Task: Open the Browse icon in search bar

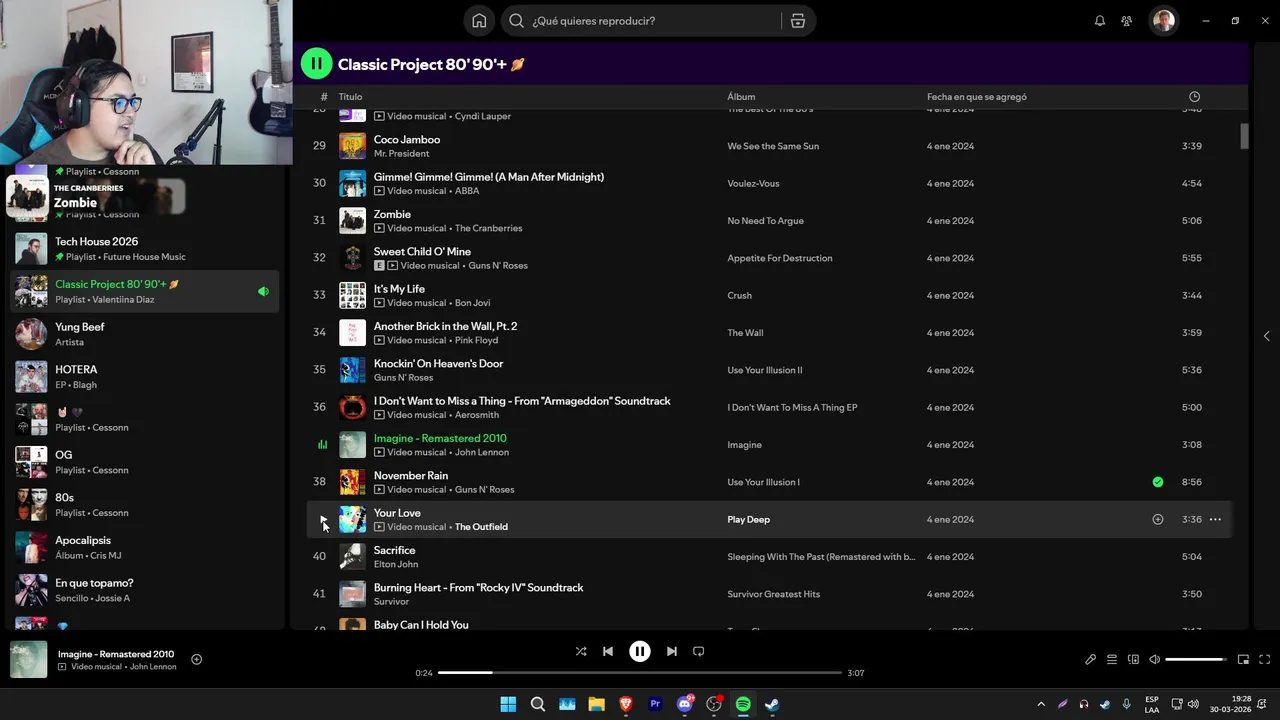Action: 797,21
